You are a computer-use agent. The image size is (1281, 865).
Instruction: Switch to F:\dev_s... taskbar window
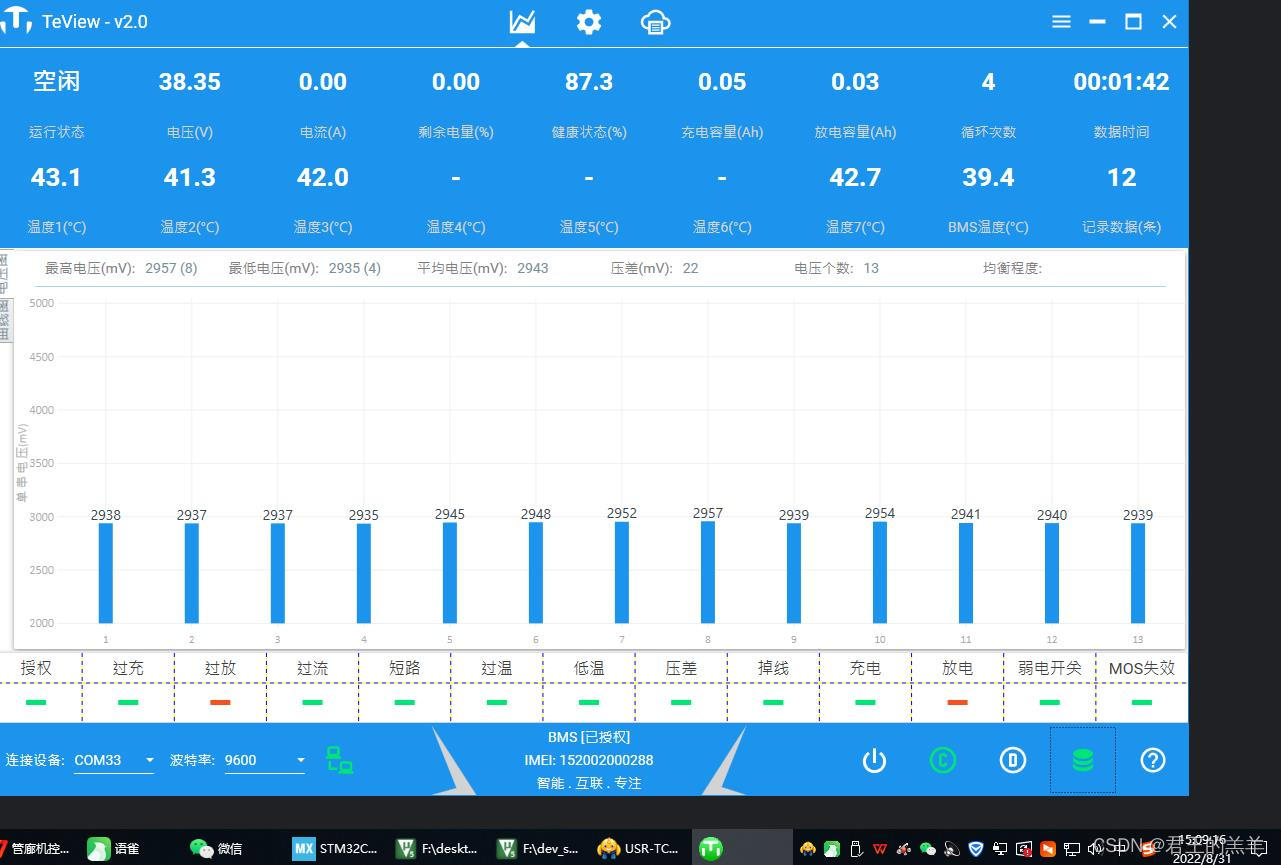tap(538, 848)
